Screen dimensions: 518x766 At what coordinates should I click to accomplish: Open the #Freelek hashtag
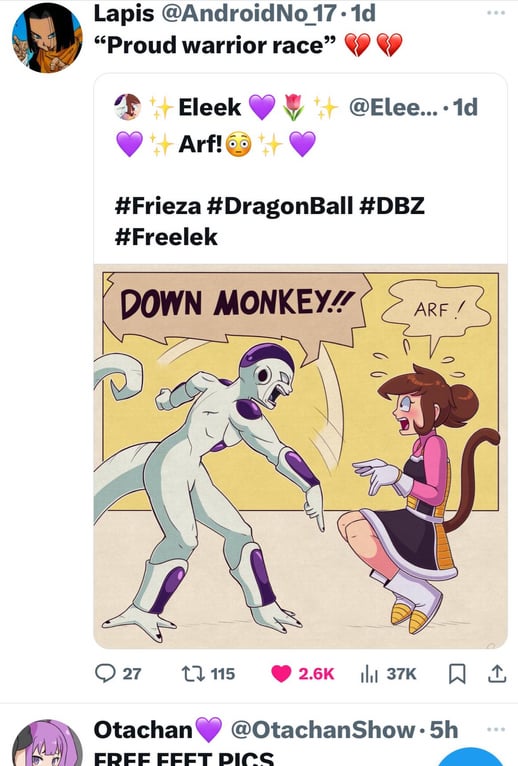pos(166,237)
